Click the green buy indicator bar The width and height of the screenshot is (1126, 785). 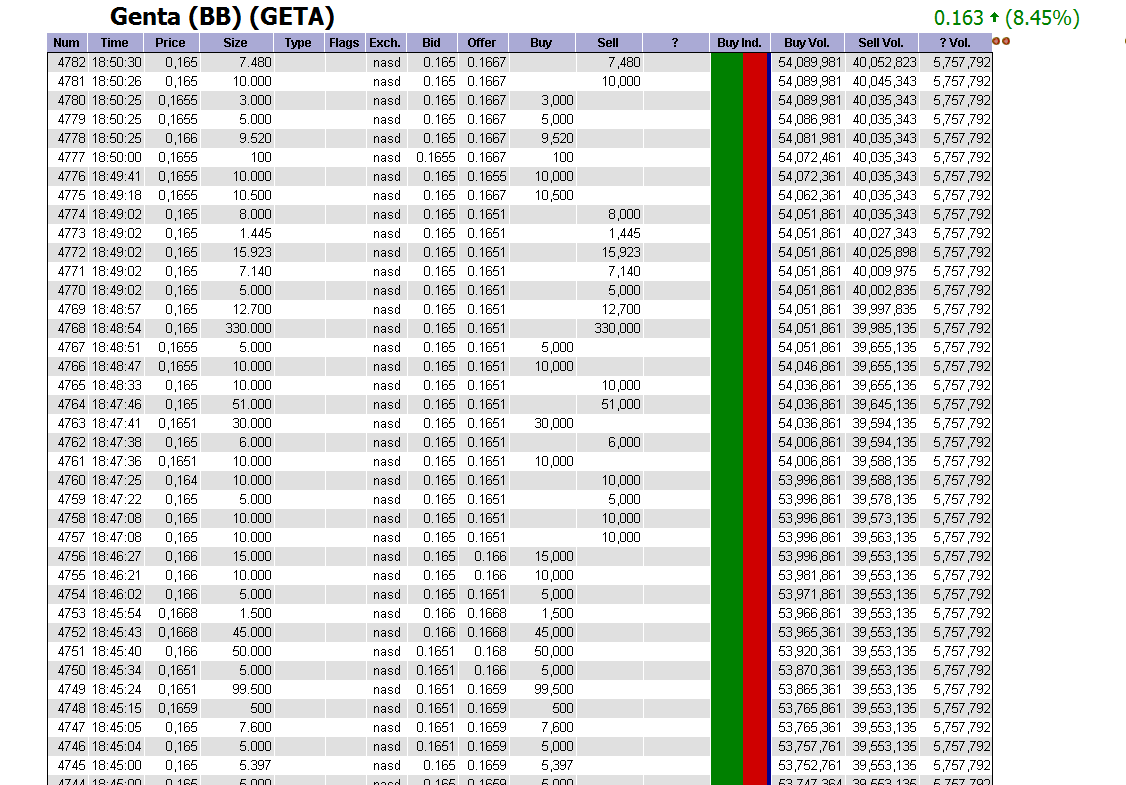click(727, 417)
